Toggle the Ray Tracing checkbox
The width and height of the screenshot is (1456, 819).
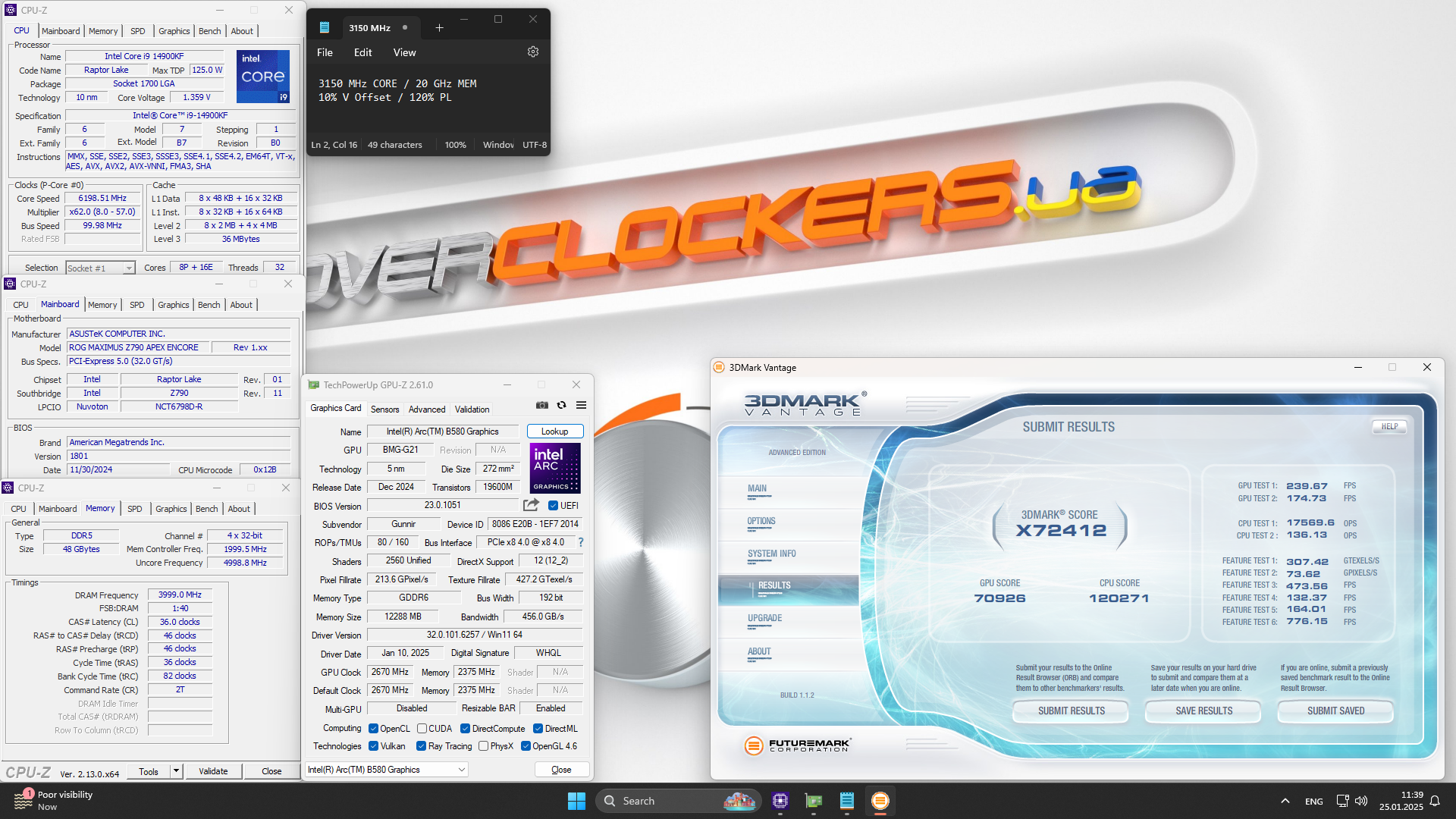click(x=421, y=746)
